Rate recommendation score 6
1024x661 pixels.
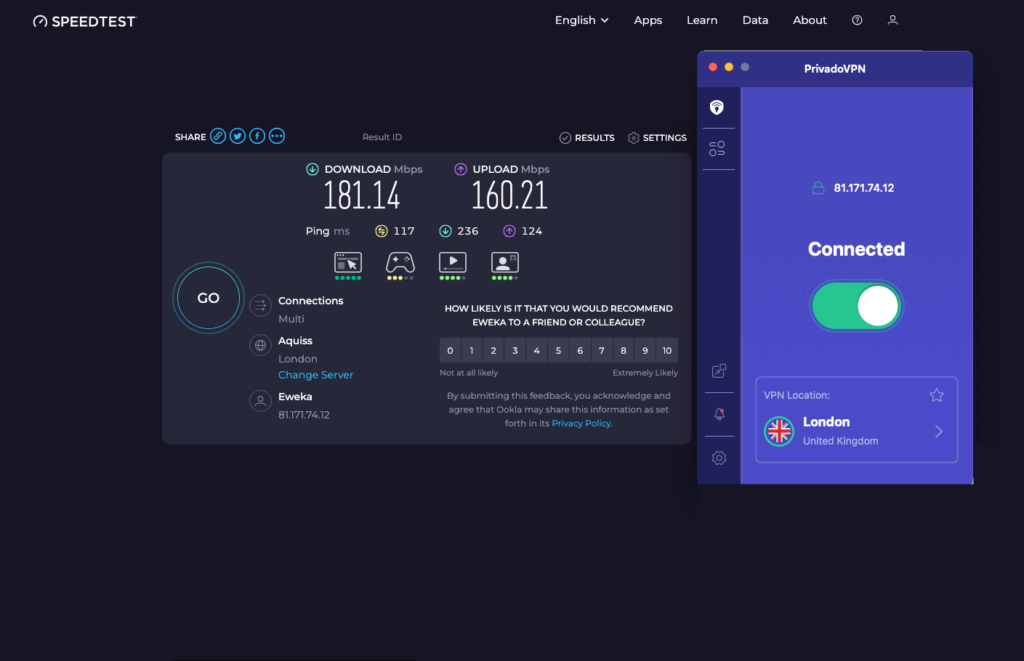(x=580, y=351)
